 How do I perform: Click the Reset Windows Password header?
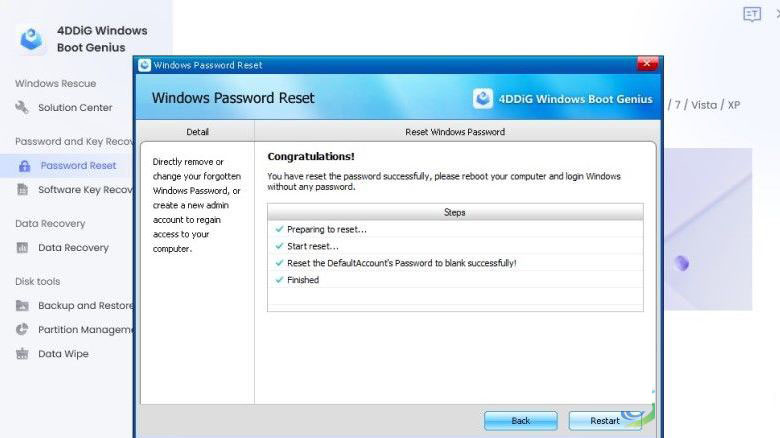[x=455, y=132]
